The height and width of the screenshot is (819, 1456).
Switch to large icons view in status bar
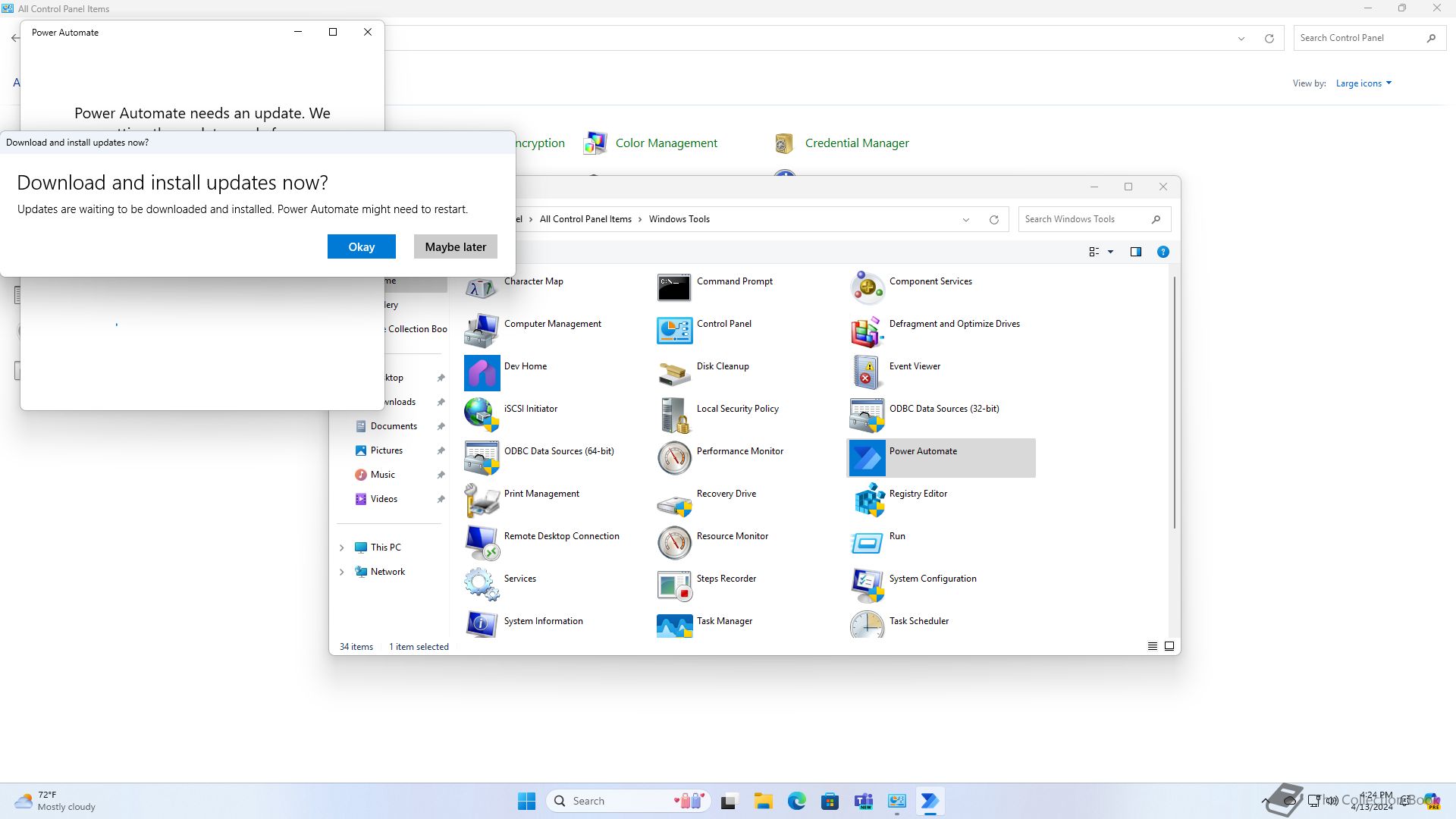pos(1169,646)
